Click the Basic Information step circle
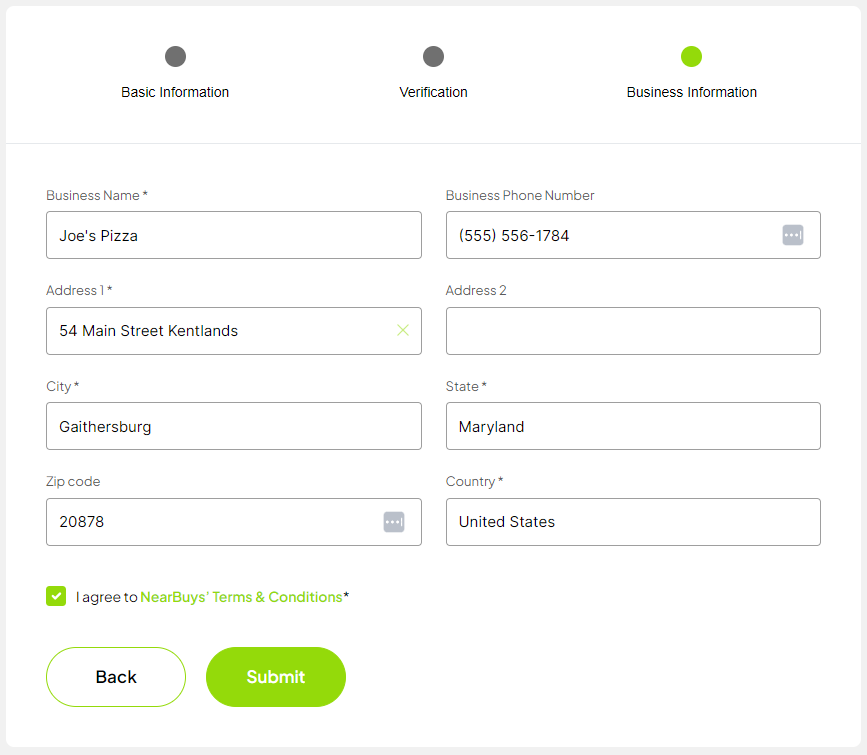 click(x=175, y=56)
